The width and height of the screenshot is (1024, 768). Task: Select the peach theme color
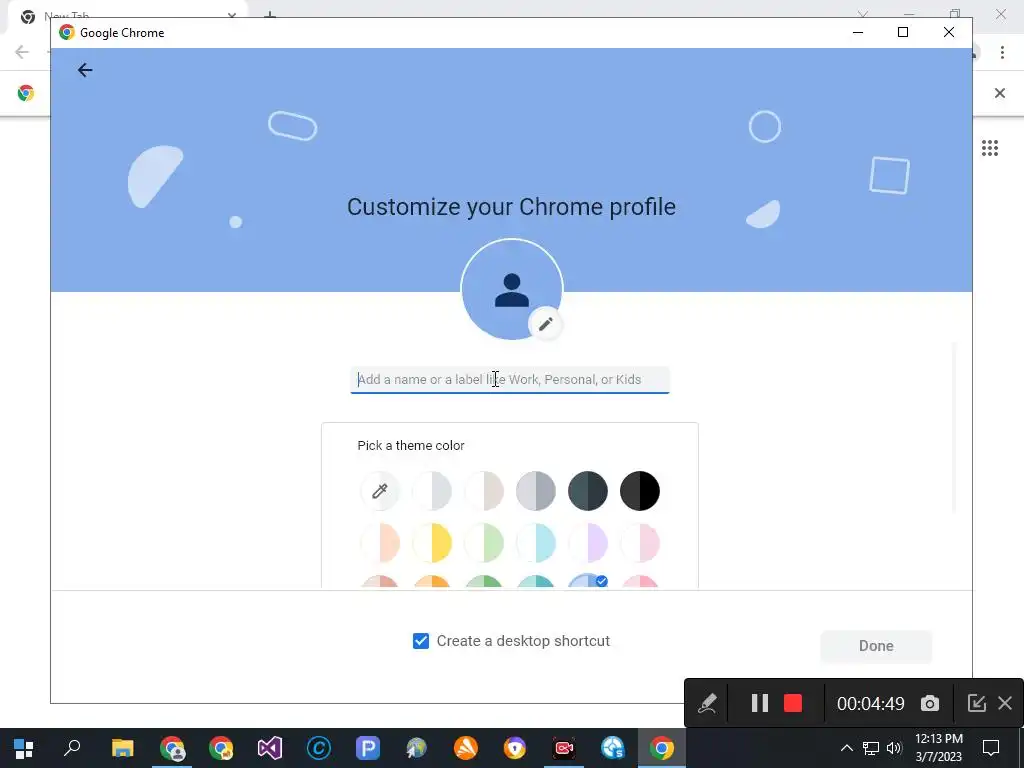pos(379,543)
